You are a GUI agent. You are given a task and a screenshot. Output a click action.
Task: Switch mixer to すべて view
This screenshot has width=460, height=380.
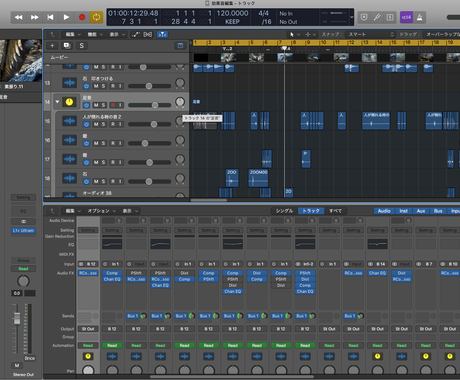pos(335,211)
